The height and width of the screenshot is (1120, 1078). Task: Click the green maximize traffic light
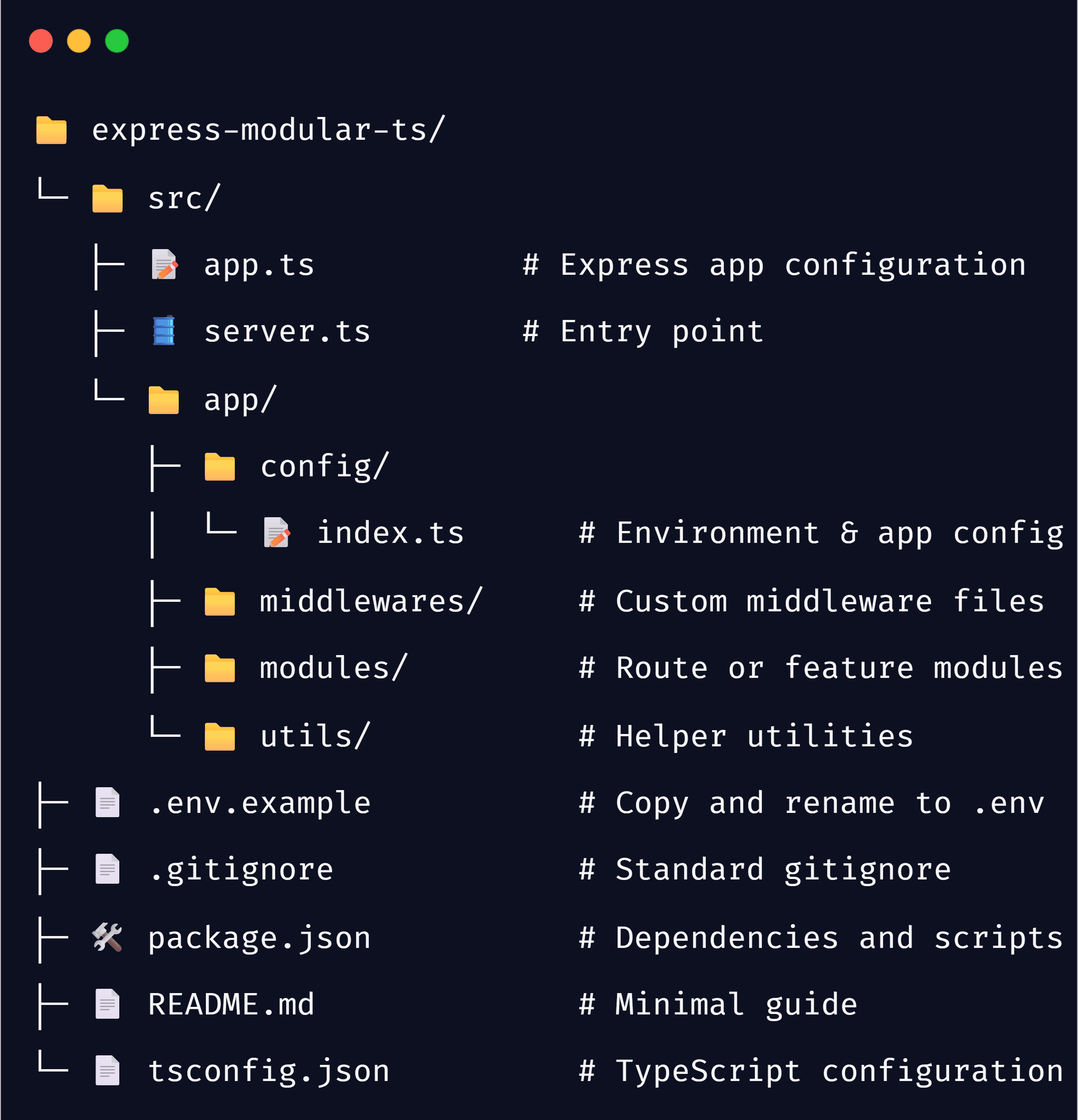coord(116,40)
